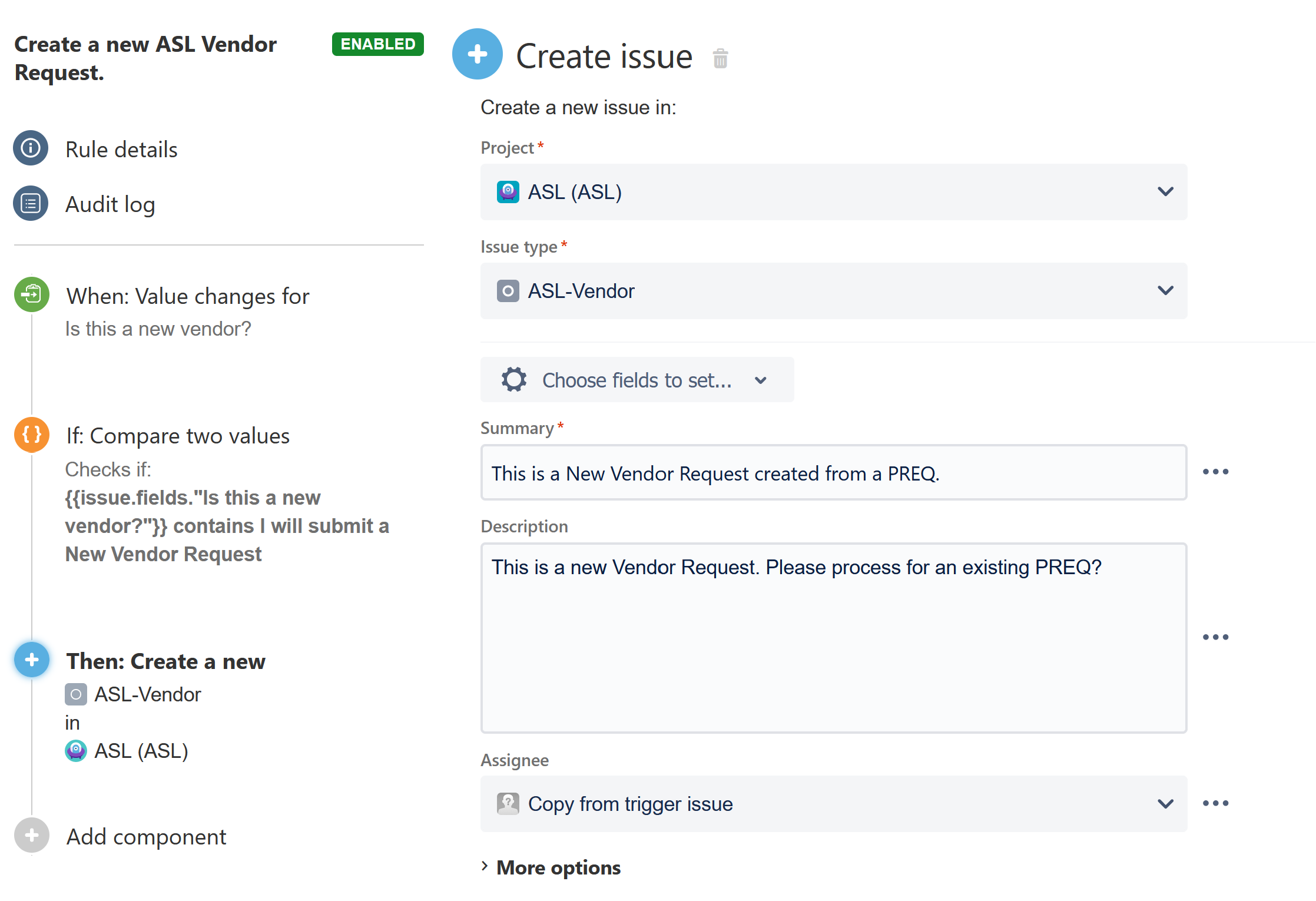Delete the Create issue action via trash icon

720,58
